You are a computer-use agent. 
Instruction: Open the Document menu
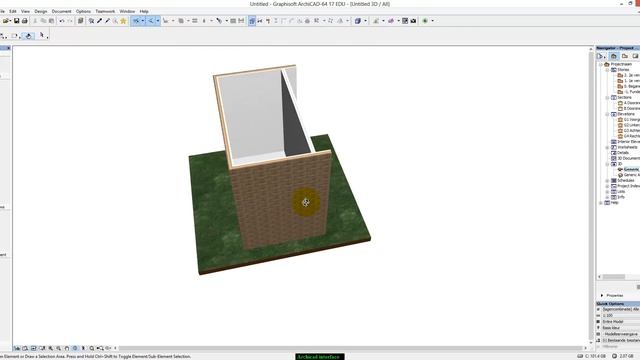61,11
